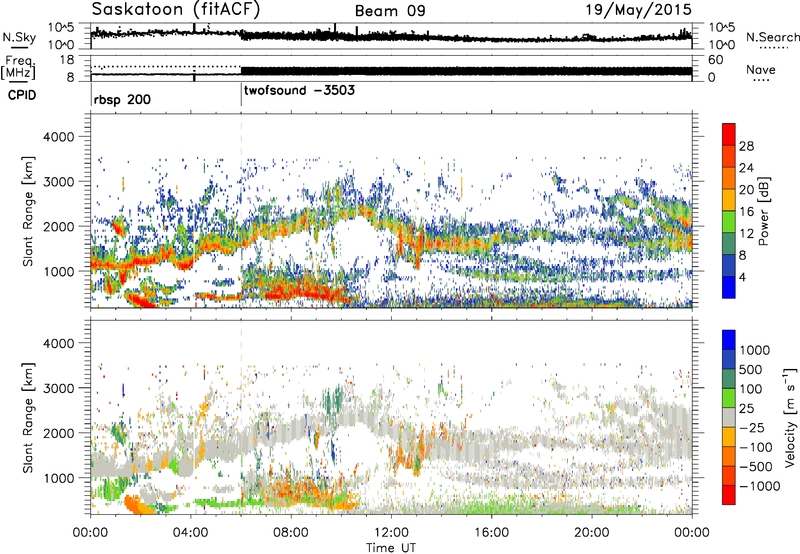Click the '2000' tick of the power panel

pyautogui.click(x=60, y=226)
